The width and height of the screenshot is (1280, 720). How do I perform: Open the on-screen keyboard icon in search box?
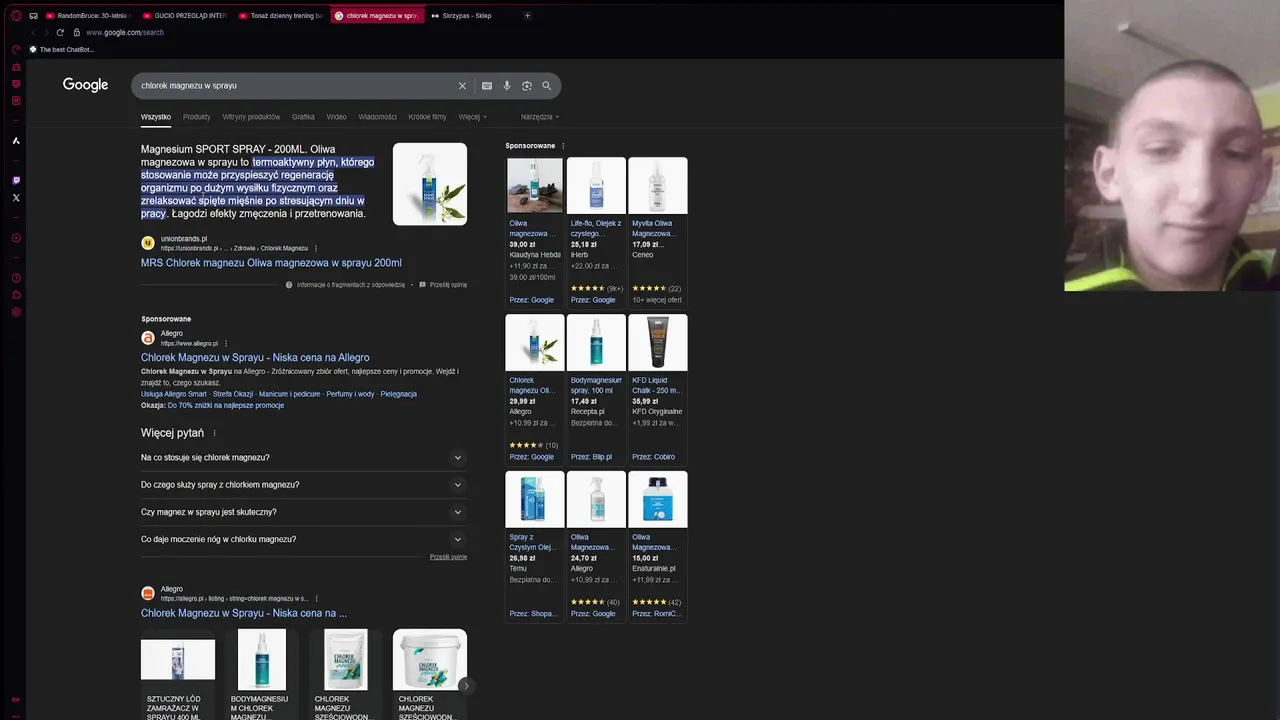487,86
